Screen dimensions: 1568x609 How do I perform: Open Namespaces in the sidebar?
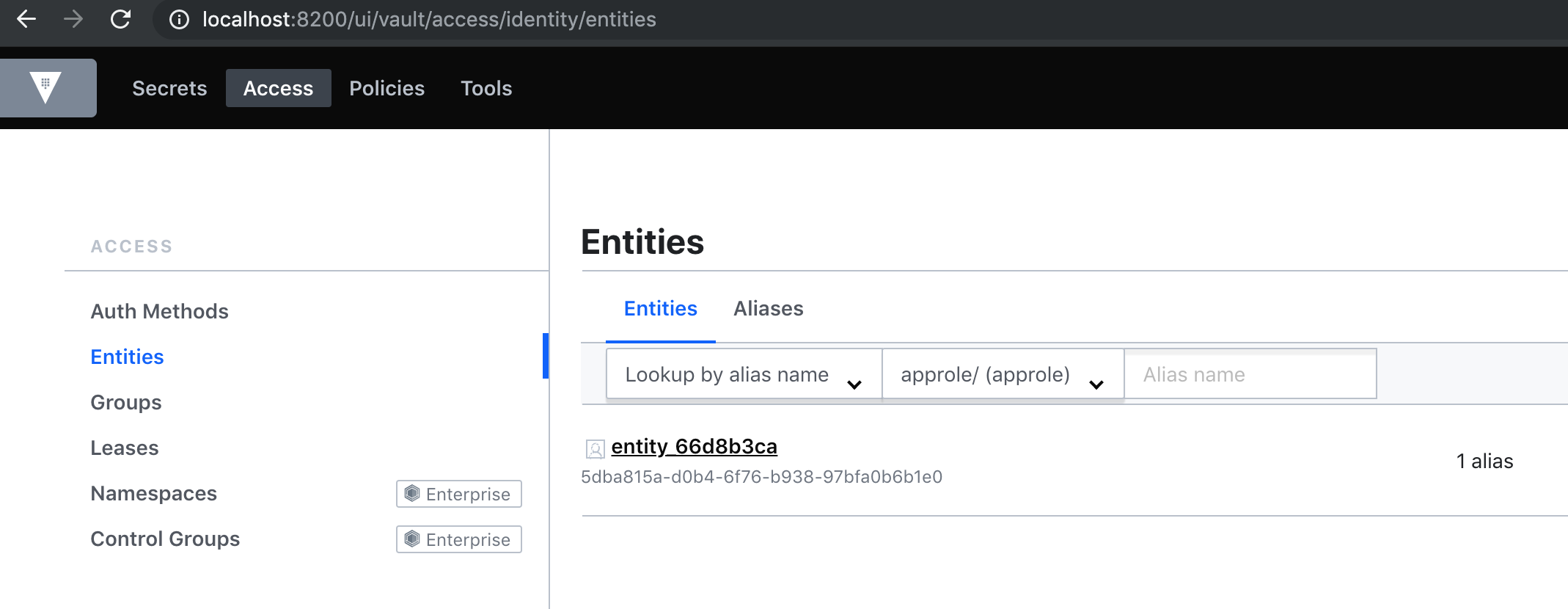click(x=153, y=493)
